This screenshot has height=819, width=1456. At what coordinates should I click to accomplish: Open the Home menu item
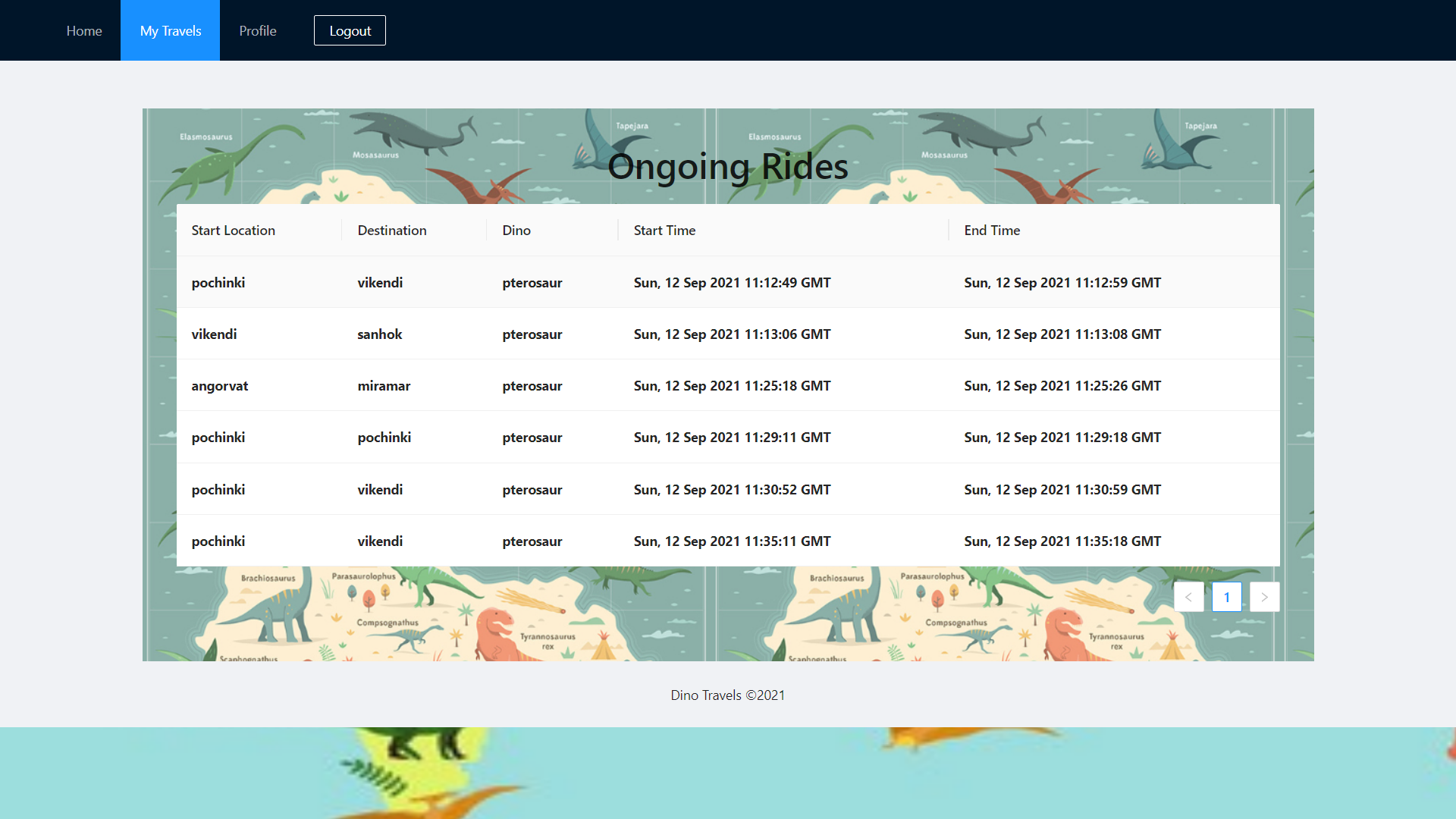pos(84,30)
